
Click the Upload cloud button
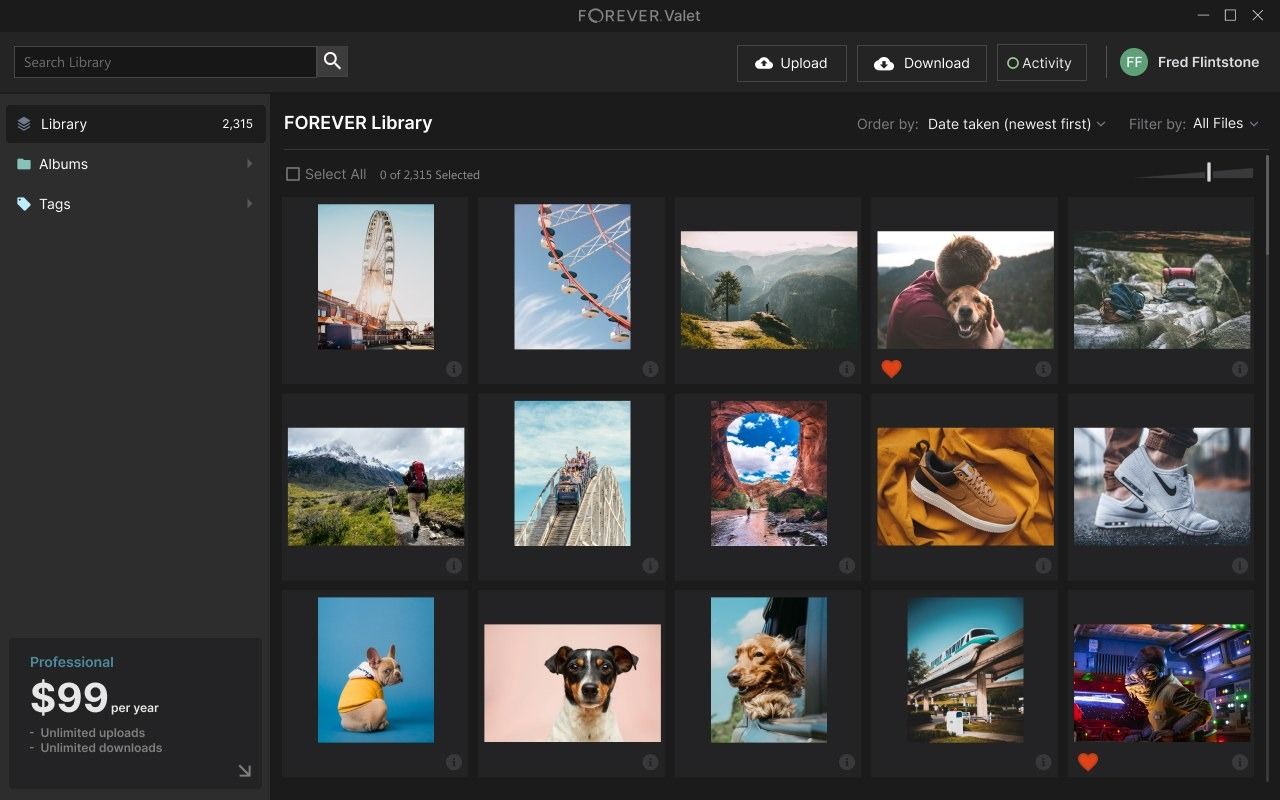tap(792, 63)
